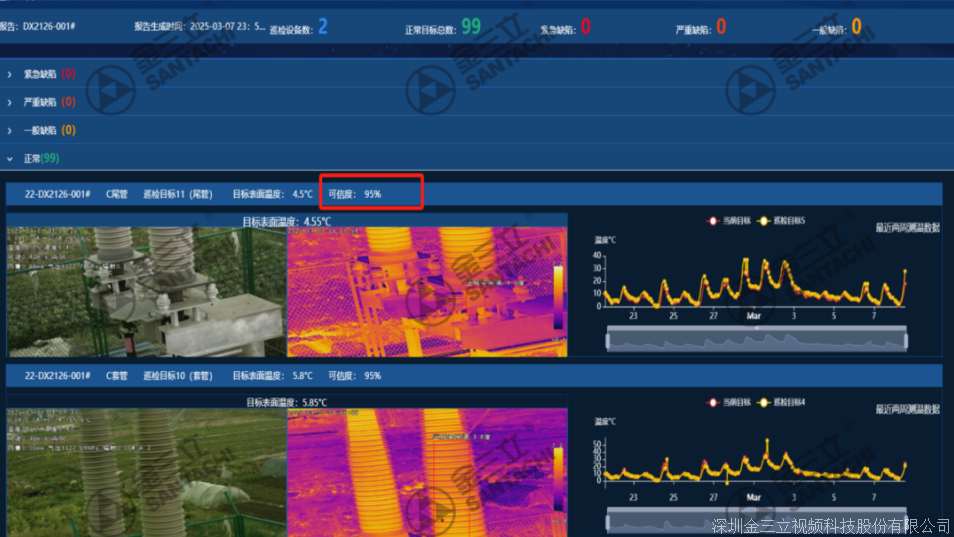Screen dimensions: 954x537
Task: Click the 巡检设备数 count 2
Action: point(322,27)
